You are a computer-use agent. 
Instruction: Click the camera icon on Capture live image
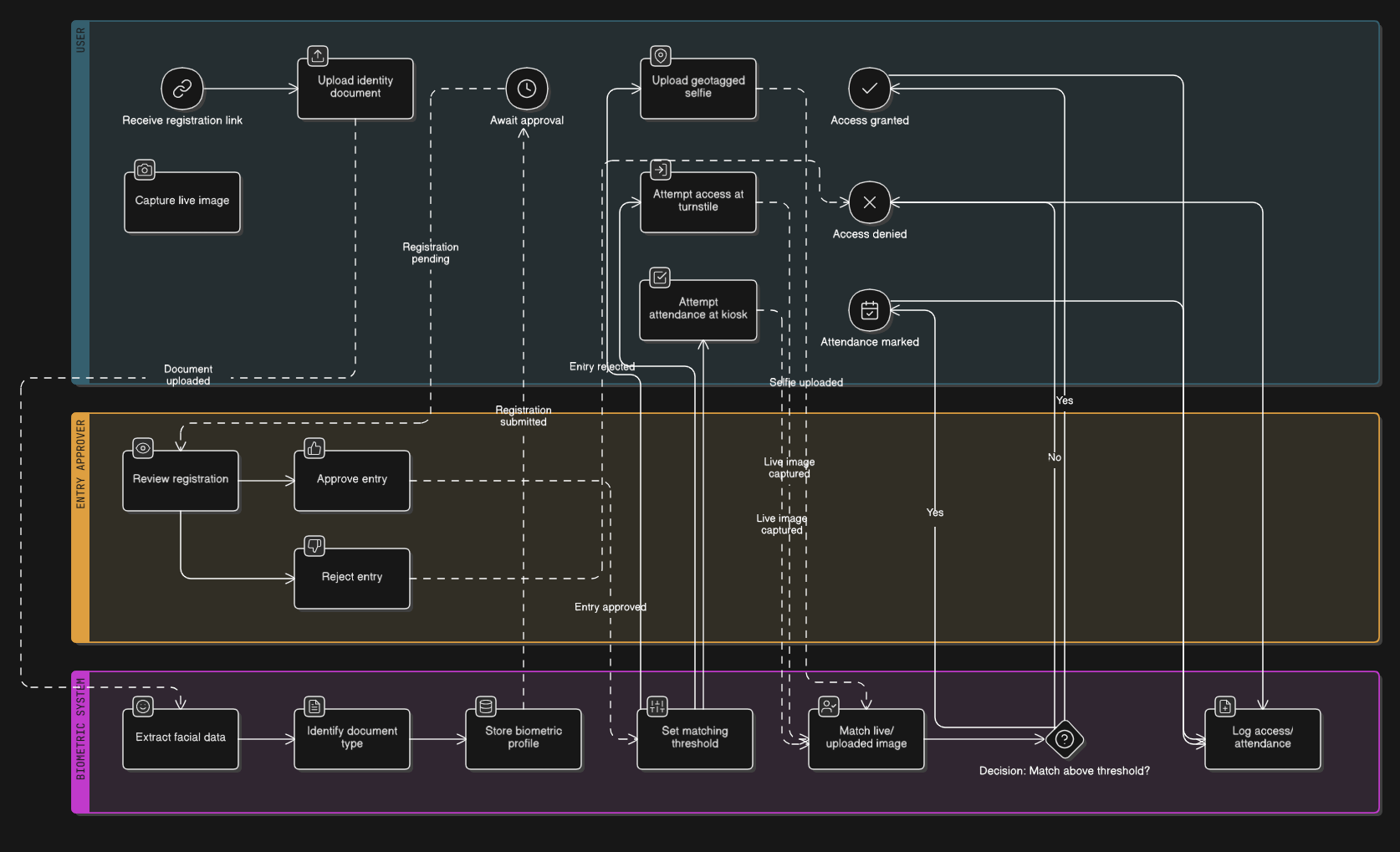[145, 170]
